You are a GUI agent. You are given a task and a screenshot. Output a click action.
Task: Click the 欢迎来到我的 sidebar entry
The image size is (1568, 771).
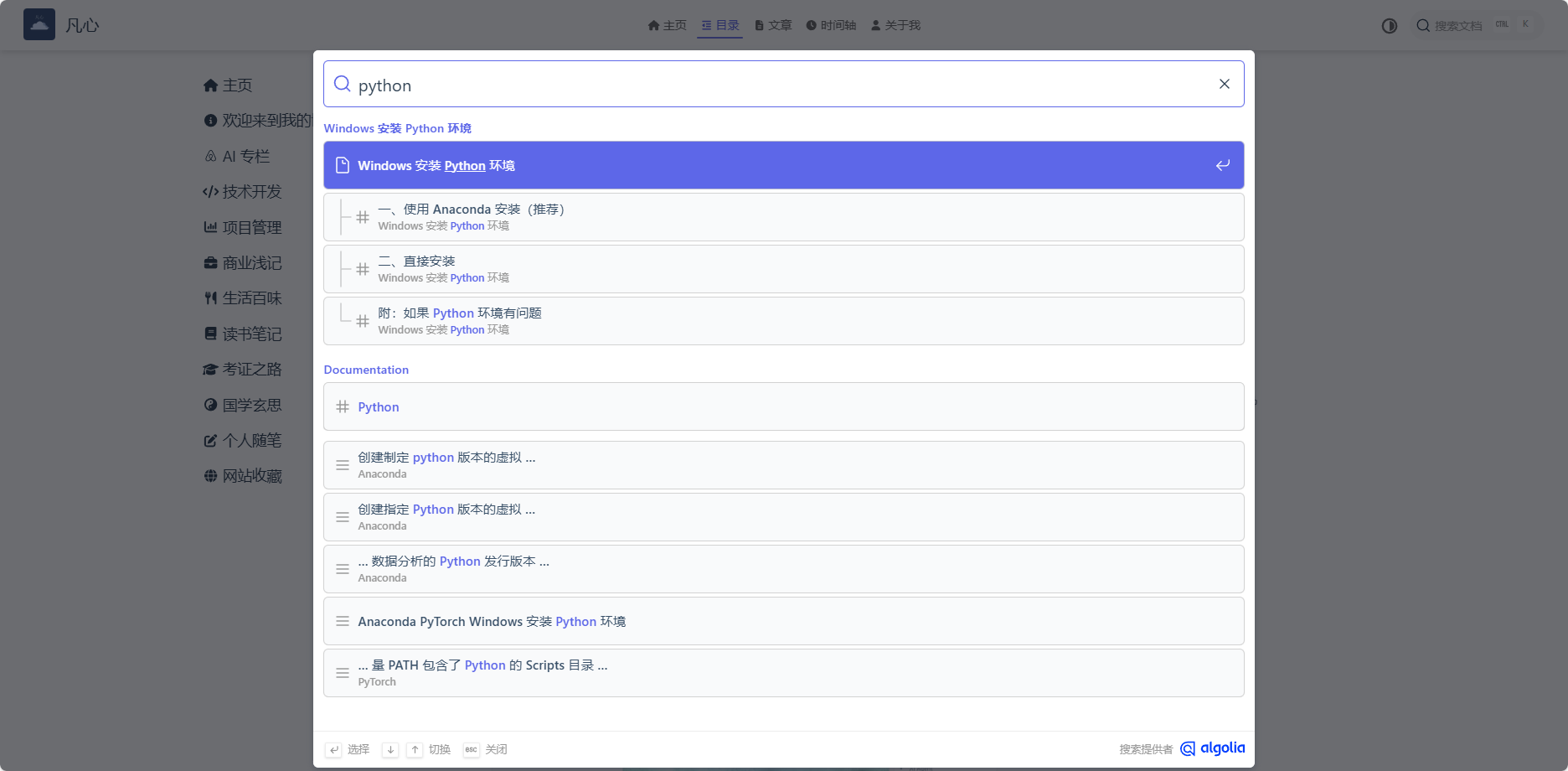click(258, 121)
